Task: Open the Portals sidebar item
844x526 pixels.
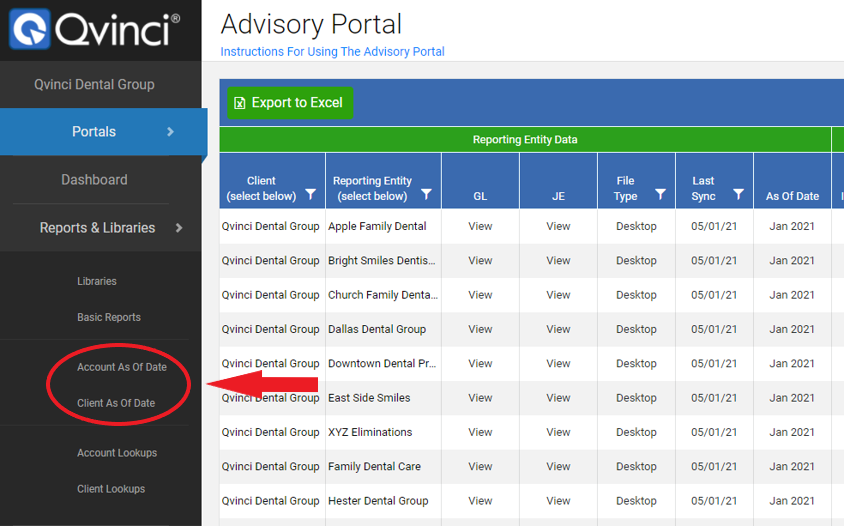Action: point(101,132)
